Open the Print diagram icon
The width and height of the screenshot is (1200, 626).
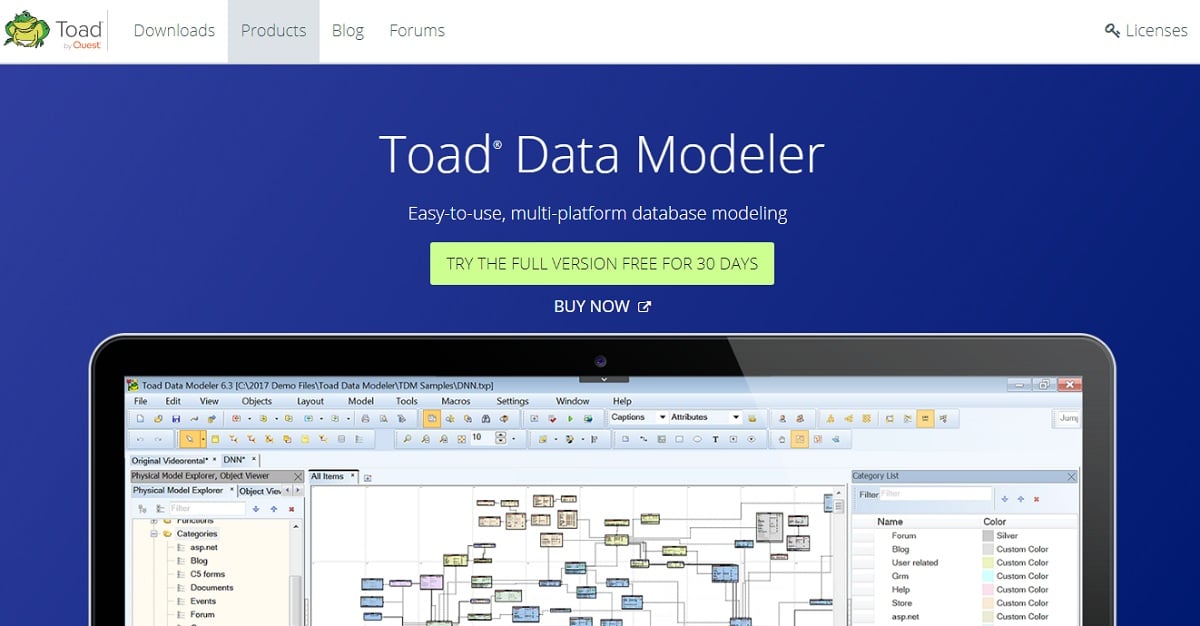(x=363, y=417)
